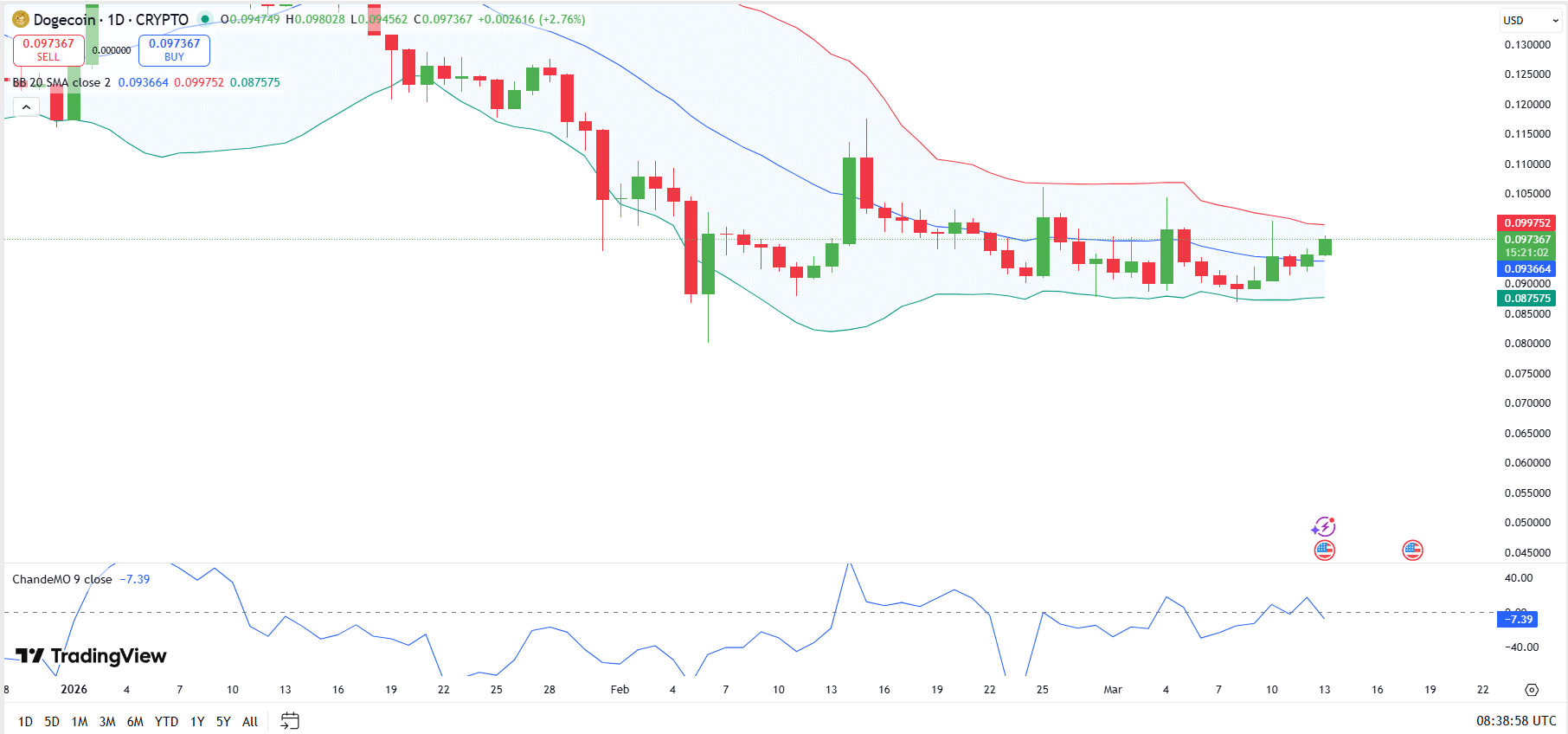Click the 0.045000 price axis label

pyautogui.click(x=1527, y=552)
